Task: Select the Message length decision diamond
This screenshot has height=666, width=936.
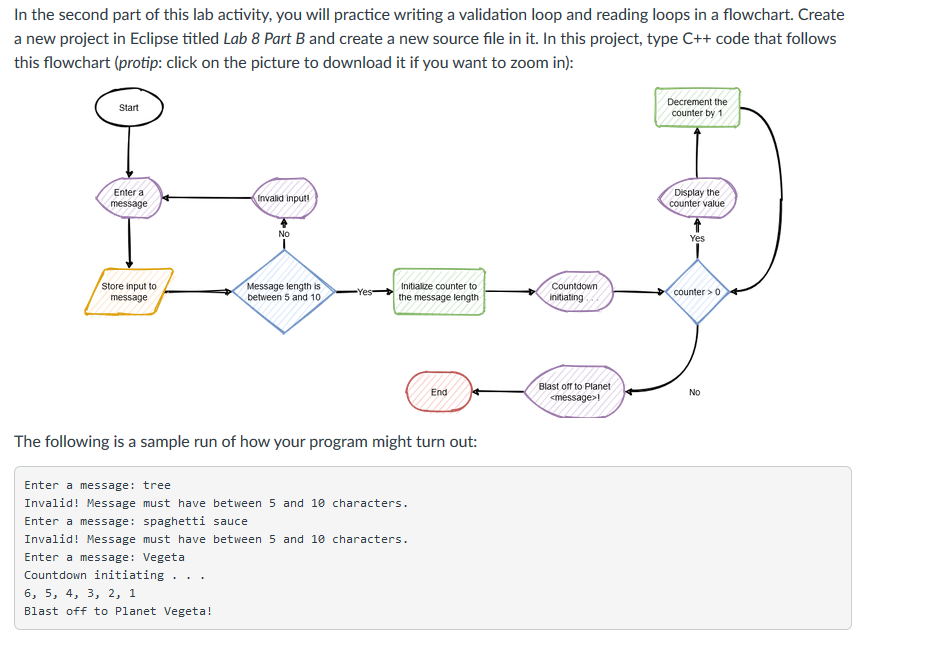Action: [x=283, y=291]
